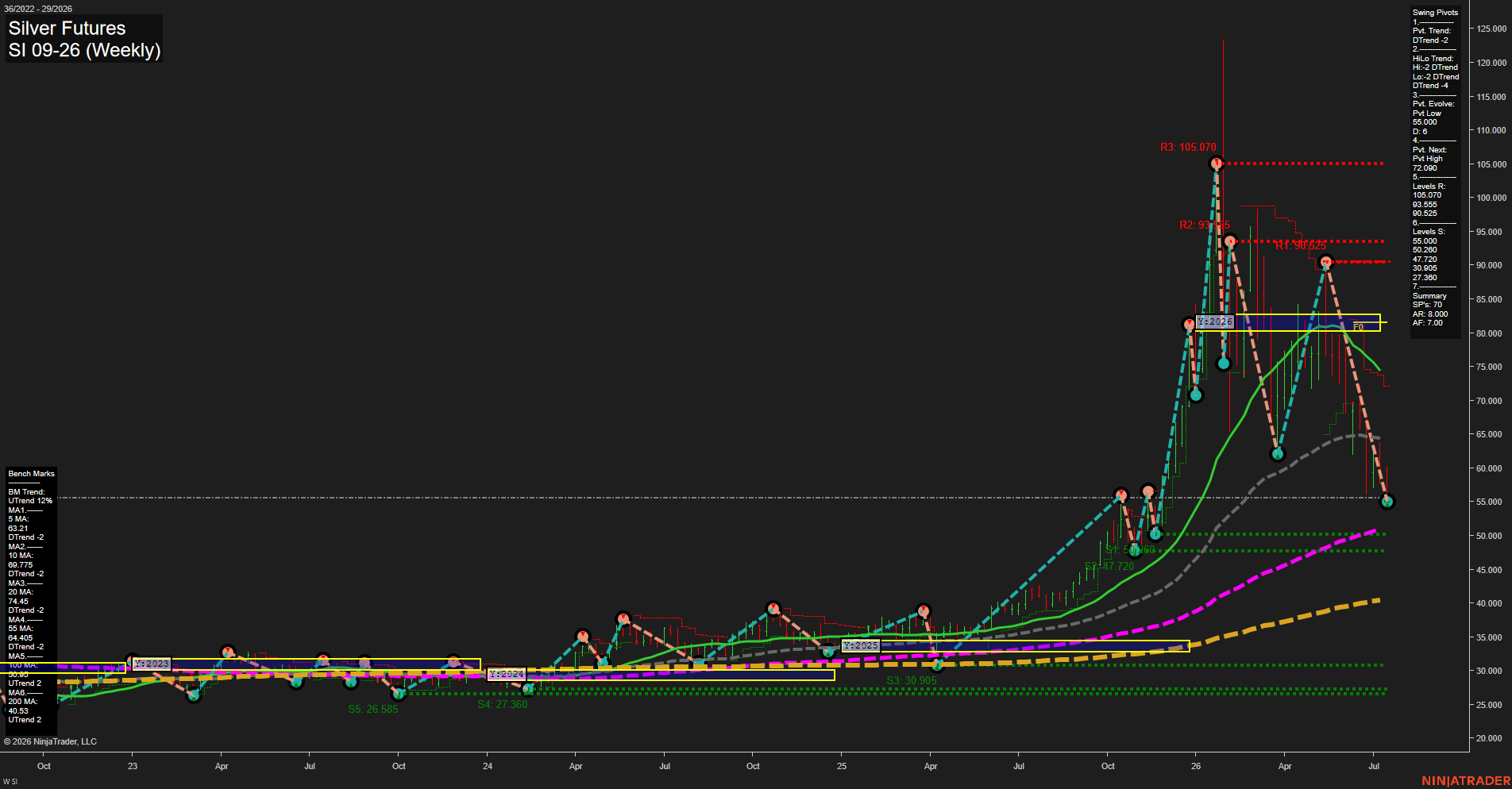Select the Y:2026 yearly range tag

tap(1215, 321)
